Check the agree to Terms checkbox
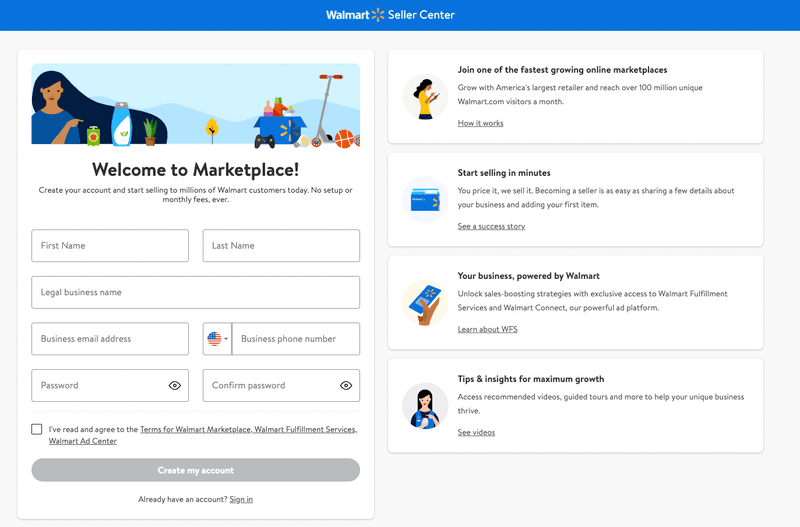The image size is (800, 527). coord(37,430)
